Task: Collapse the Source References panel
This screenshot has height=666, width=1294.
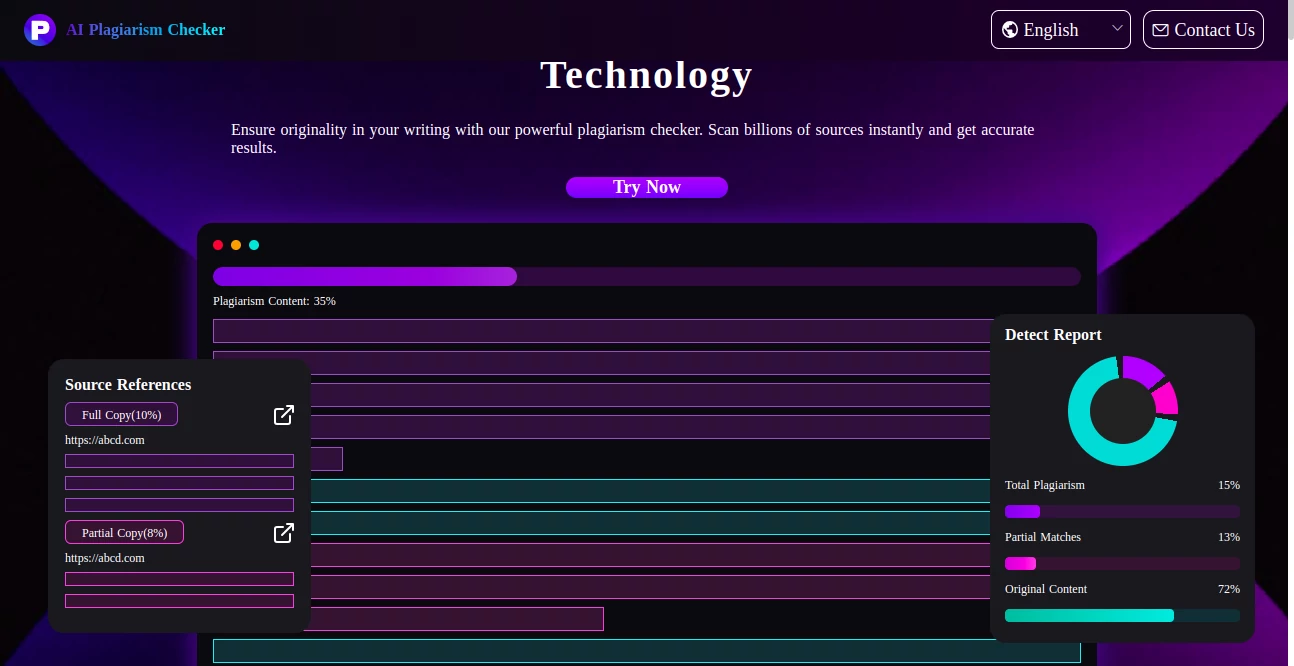Action: 128,385
